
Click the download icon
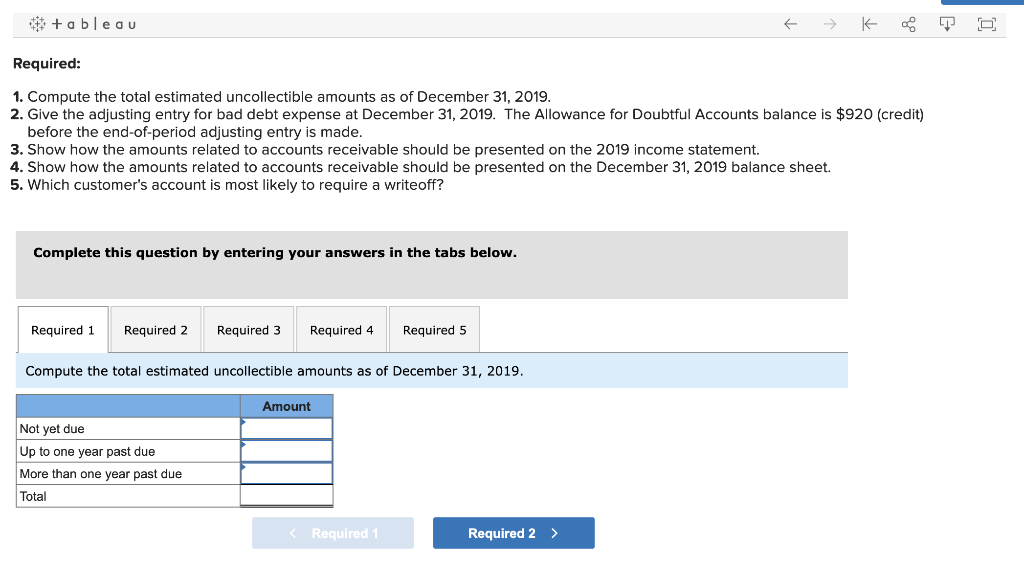coord(947,23)
